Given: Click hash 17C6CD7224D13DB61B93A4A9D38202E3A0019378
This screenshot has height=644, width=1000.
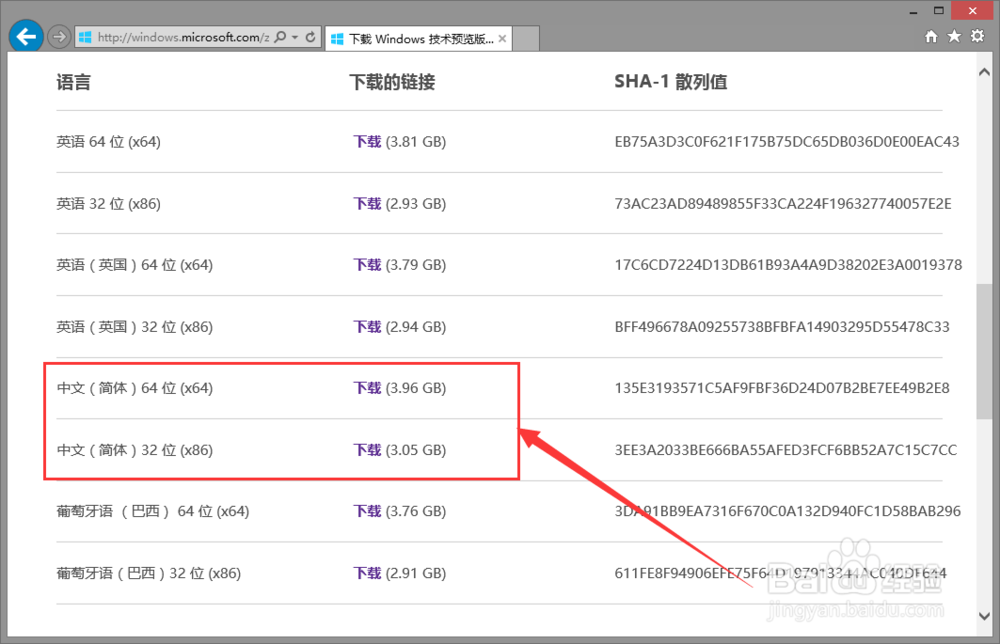Looking at the screenshot, I should point(788,265).
